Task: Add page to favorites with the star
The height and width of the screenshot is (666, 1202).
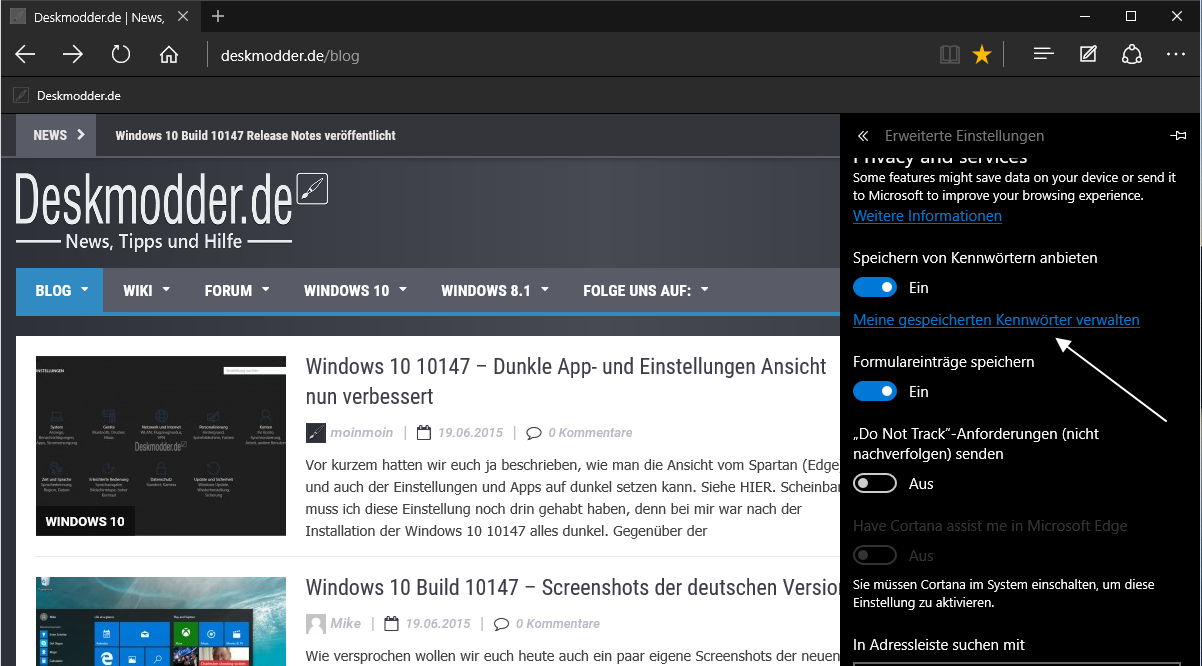Action: tap(982, 54)
